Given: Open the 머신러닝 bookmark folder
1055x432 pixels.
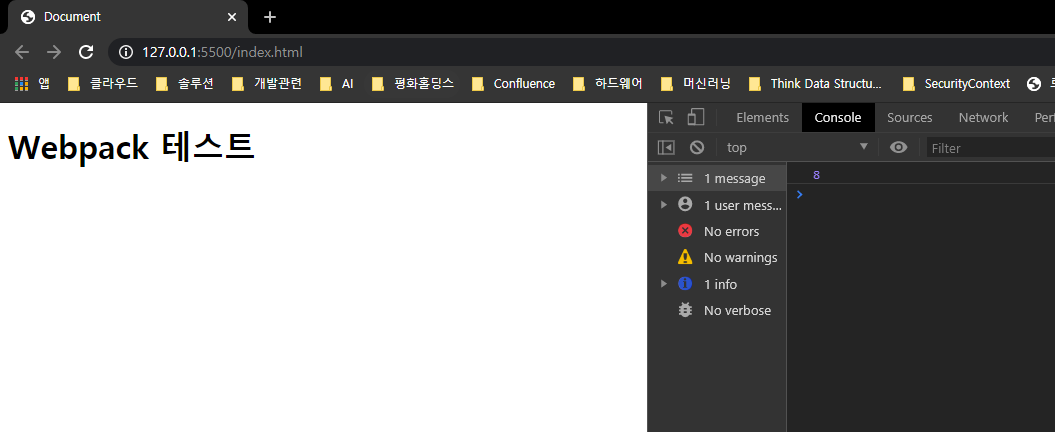Looking at the screenshot, I should [x=696, y=83].
